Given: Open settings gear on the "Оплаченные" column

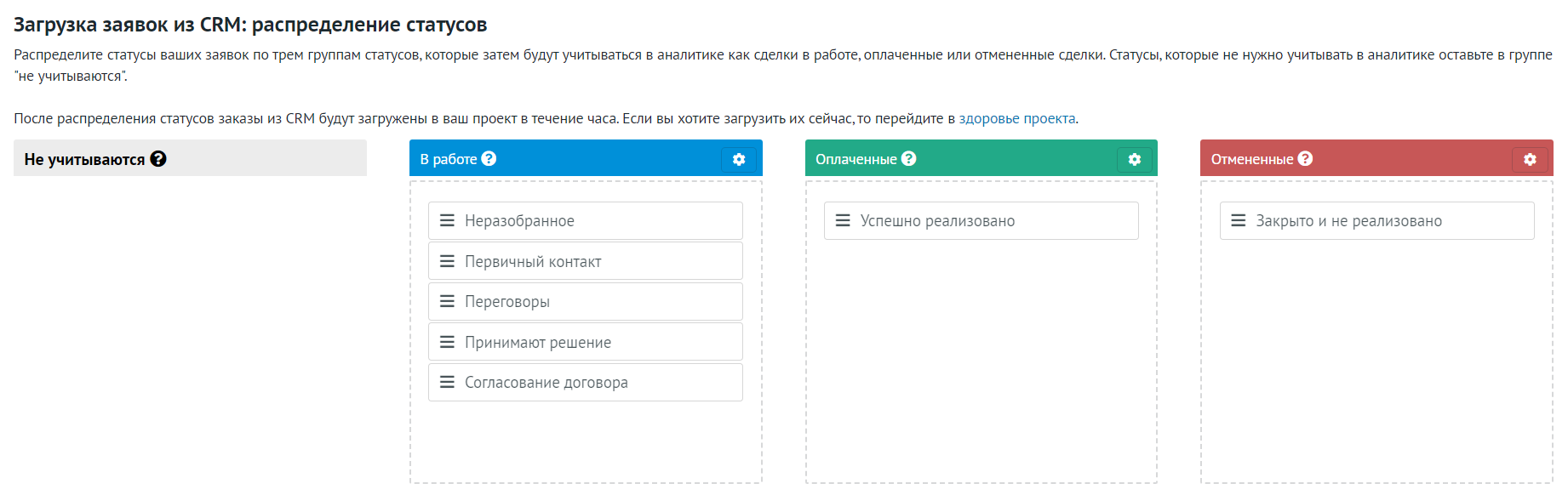Looking at the screenshot, I should click(1135, 159).
